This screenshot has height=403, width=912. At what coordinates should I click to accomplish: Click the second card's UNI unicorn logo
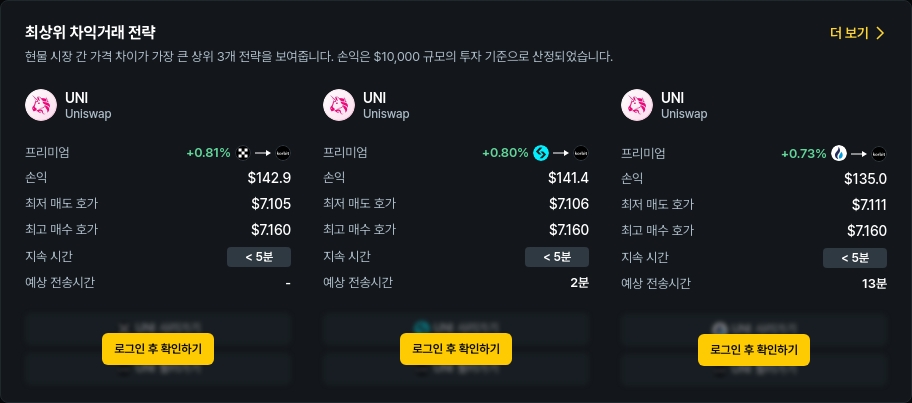click(339, 105)
